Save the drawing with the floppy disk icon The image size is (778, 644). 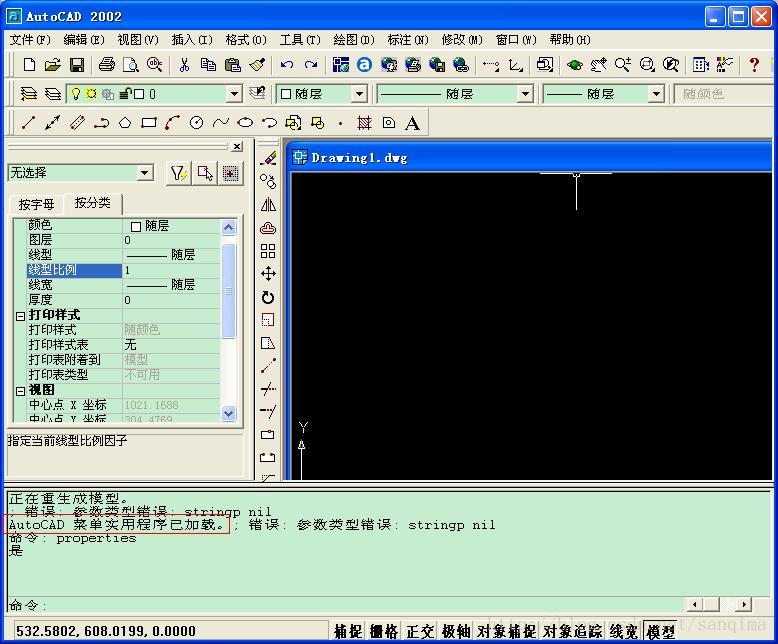(77, 64)
